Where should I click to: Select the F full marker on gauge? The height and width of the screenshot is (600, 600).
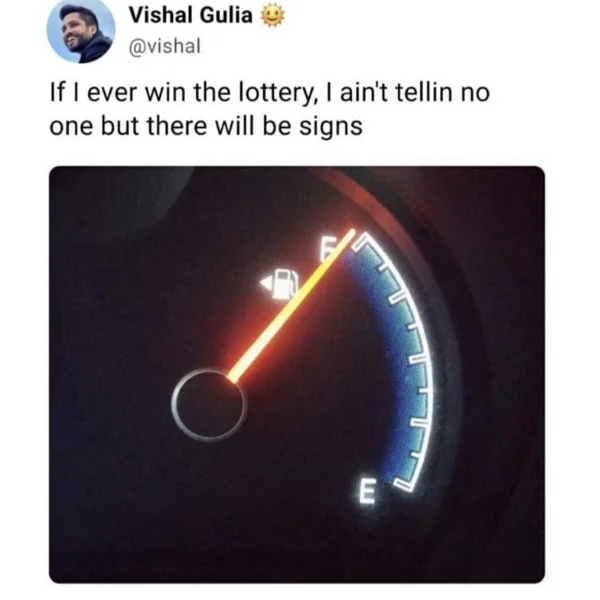pyautogui.click(x=328, y=248)
